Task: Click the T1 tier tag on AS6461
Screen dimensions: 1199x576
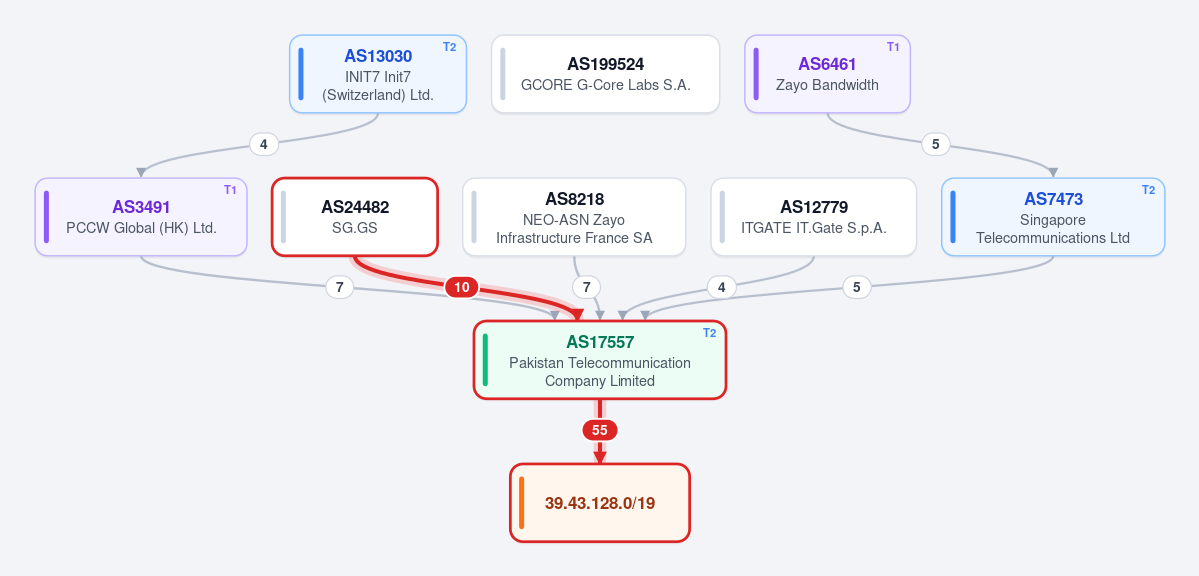Action: 893,47
